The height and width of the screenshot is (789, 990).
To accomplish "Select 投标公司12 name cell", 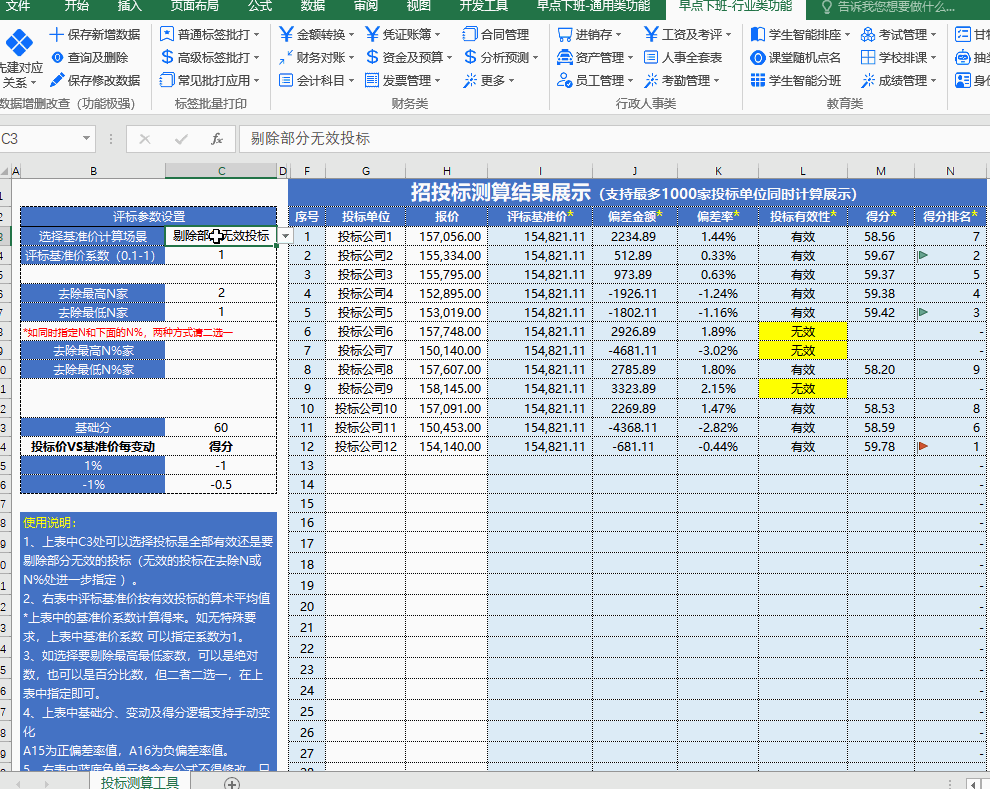I will [x=366, y=446].
